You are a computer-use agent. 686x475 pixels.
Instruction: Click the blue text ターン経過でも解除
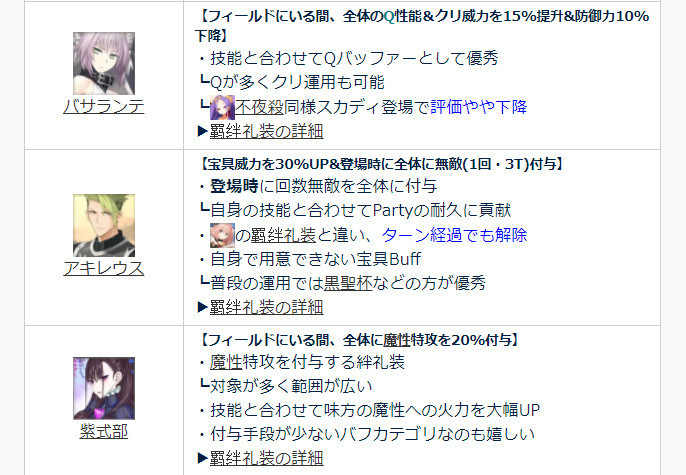(455, 235)
